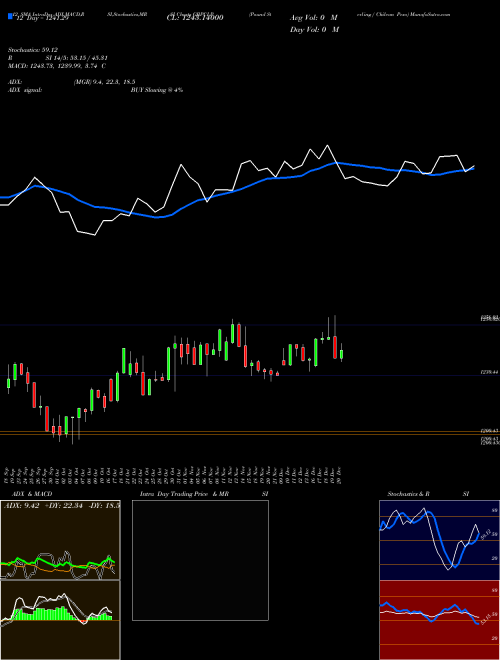Open the MACD histogram chart panel
Viewport: 500px width, 660px height.
click(60, 620)
